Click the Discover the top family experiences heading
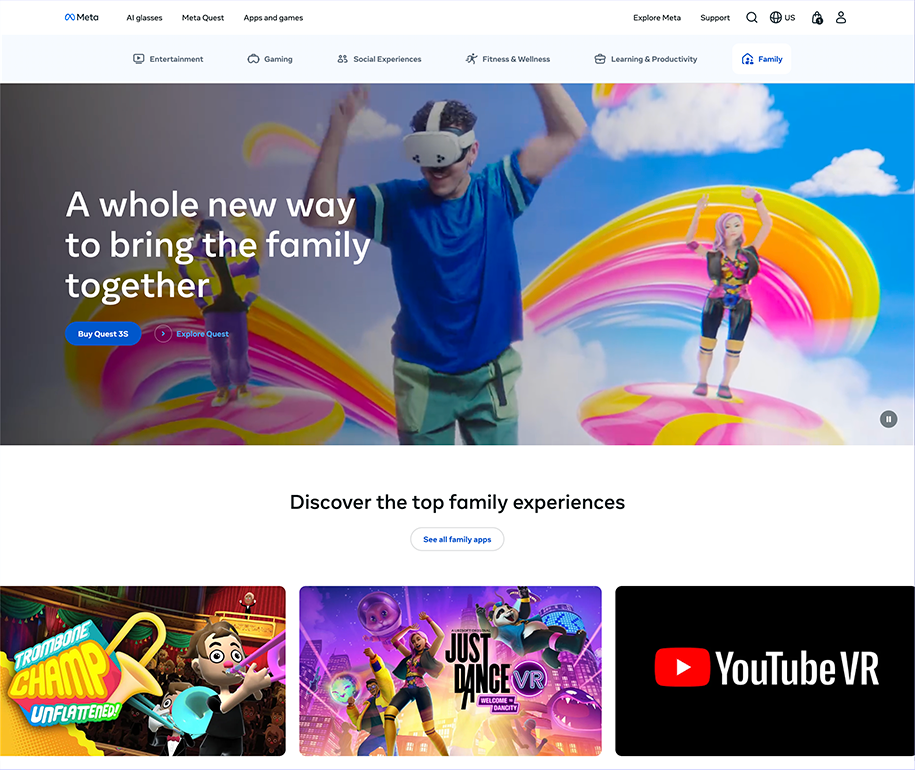The height and width of the screenshot is (770, 915). (x=458, y=502)
